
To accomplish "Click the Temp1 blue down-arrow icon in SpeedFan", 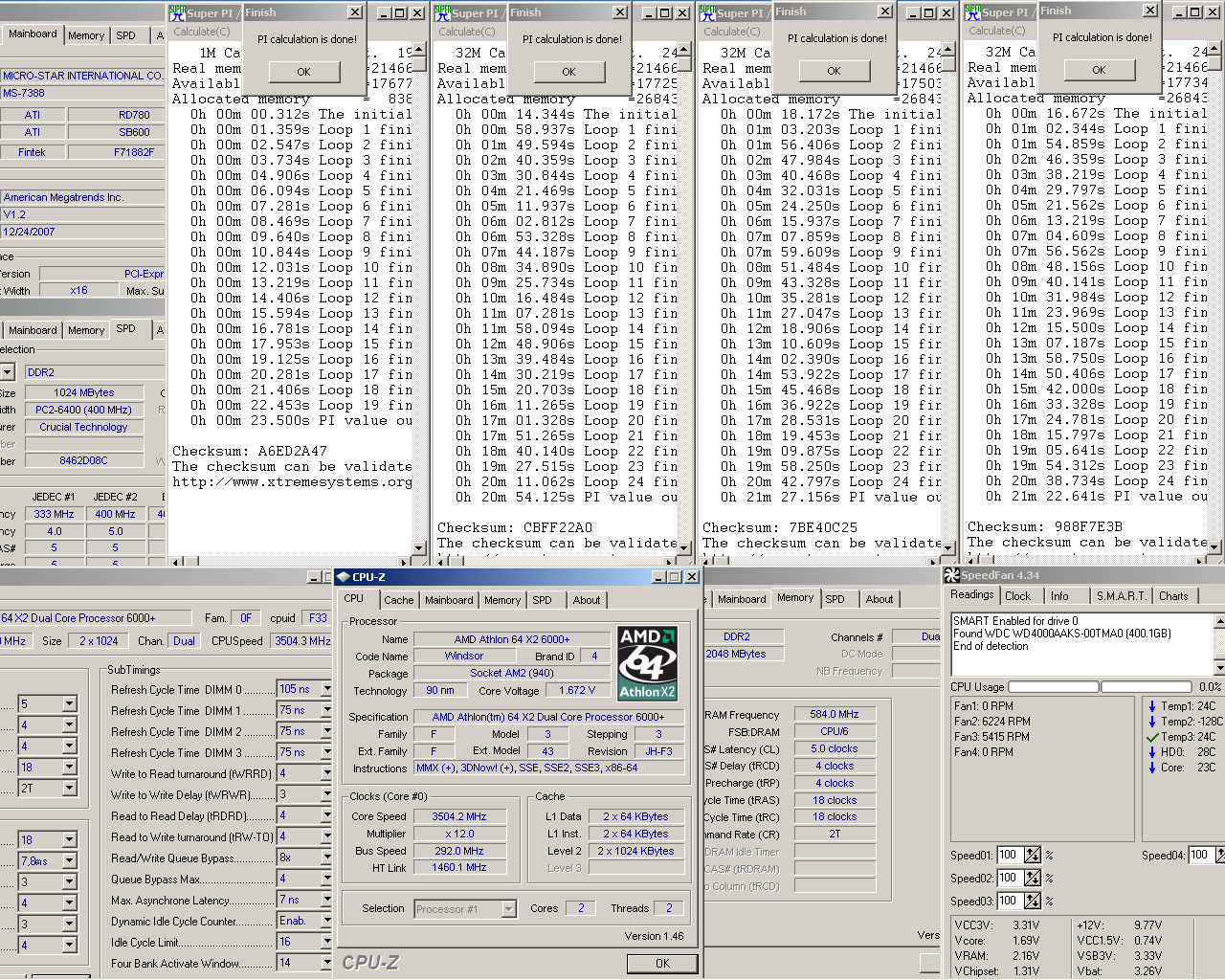I will point(1152,706).
